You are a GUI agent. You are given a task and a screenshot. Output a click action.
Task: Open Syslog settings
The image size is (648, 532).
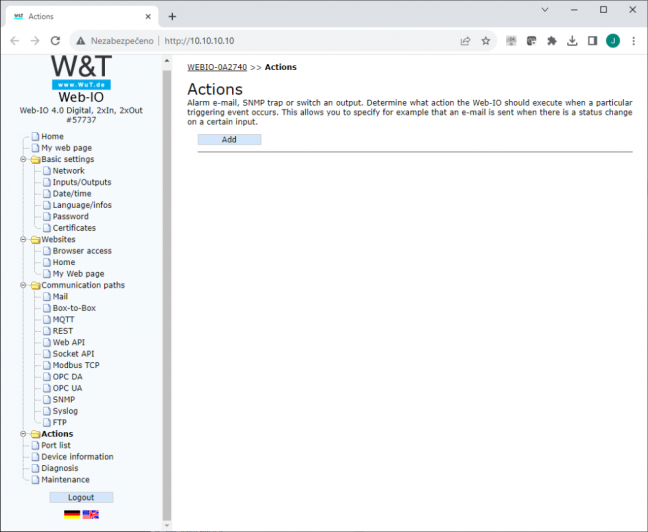65,411
